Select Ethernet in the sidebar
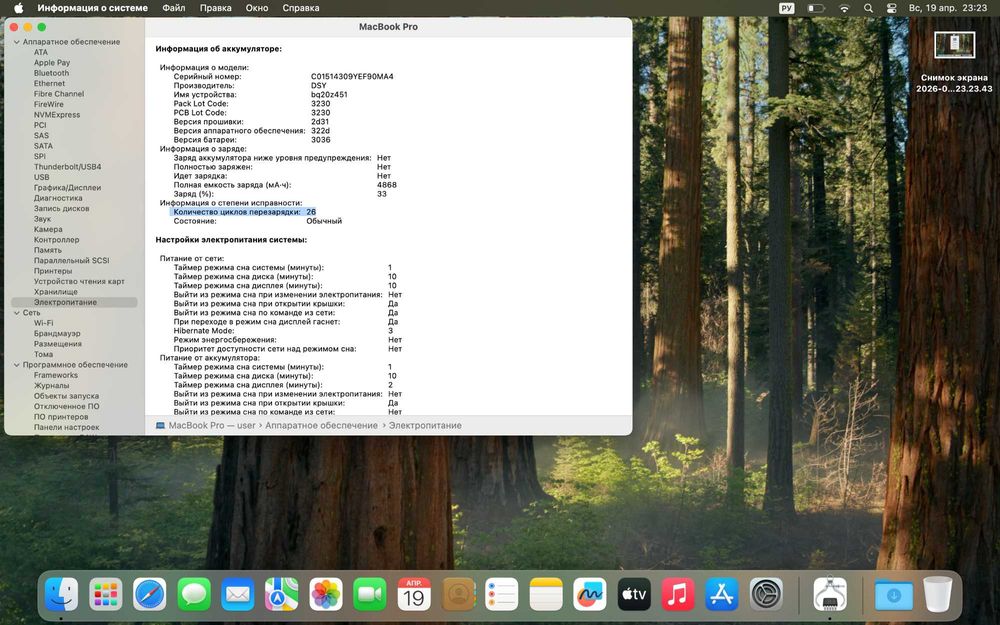Screen dimensions: 1000x625 (49, 84)
